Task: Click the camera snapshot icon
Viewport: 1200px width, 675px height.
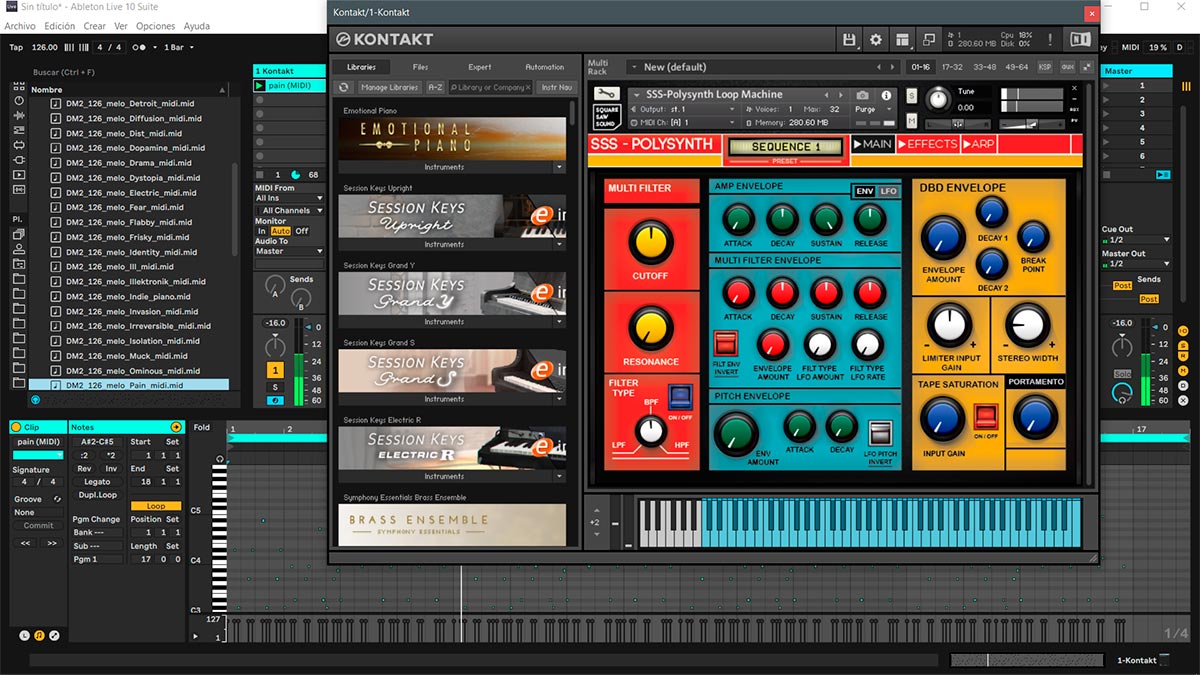Action: pyautogui.click(x=862, y=95)
